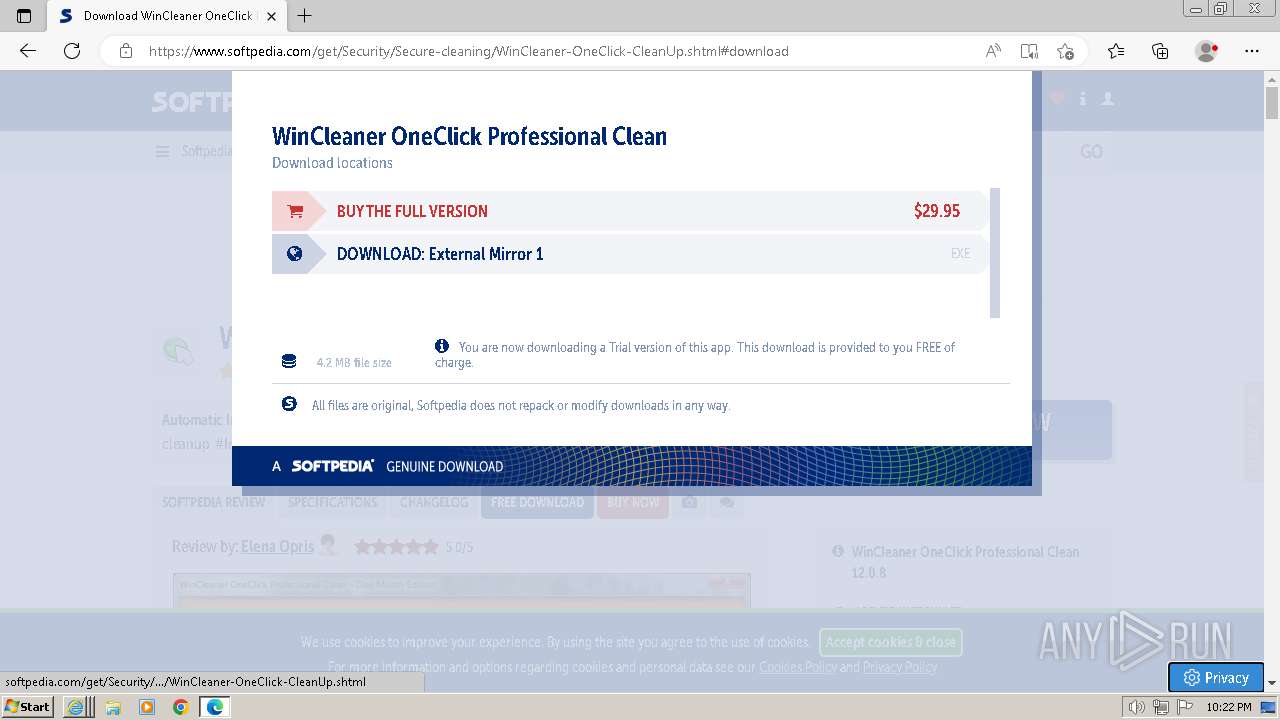The height and width of the screenshot is (720, 1280).
Task: Open the CHANGELOG tab
Action: click(x=434, y=502)
